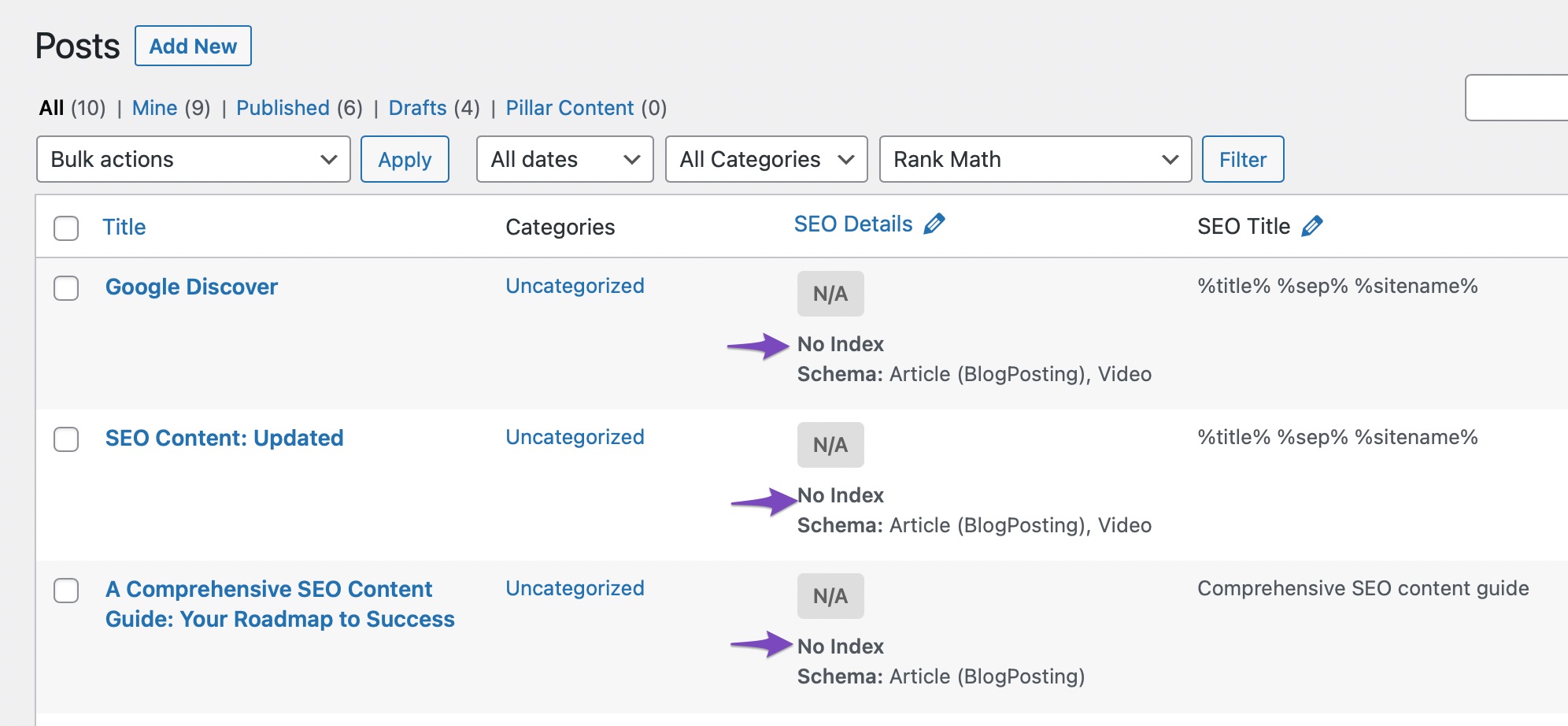Click No Index text in Google Discover row

[x=841, y=344]
